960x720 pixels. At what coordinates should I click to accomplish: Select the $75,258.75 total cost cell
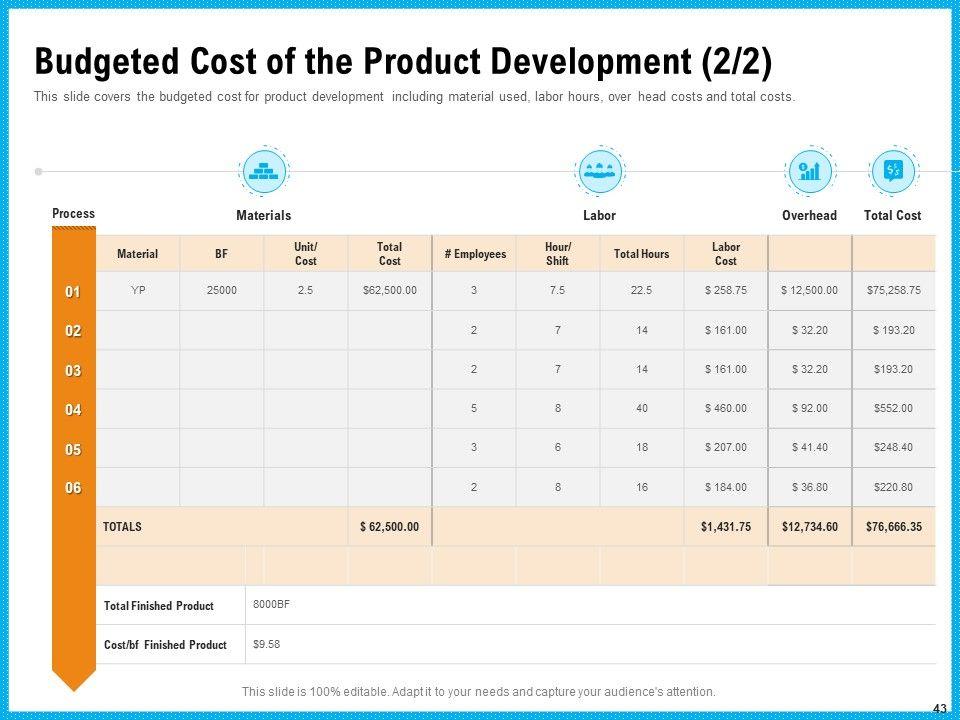point(895,291)
